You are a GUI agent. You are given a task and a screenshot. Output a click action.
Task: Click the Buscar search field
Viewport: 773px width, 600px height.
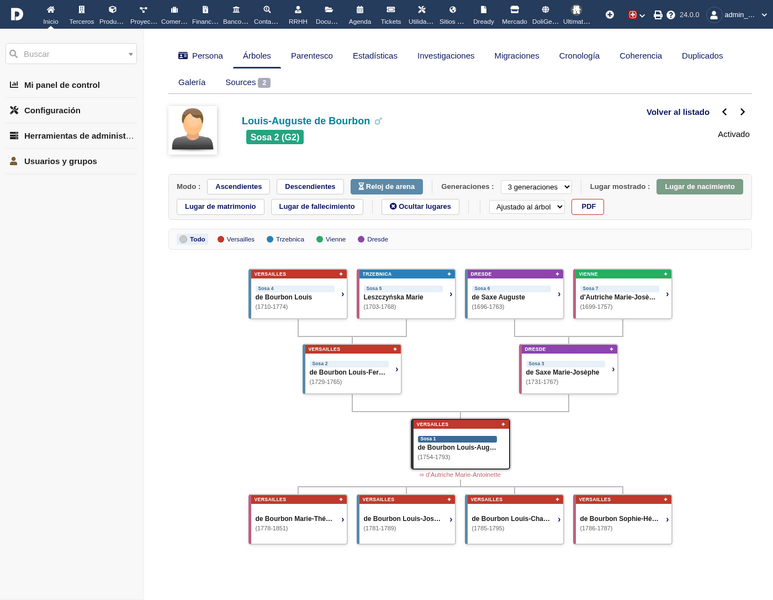click(x=71, y=54)
